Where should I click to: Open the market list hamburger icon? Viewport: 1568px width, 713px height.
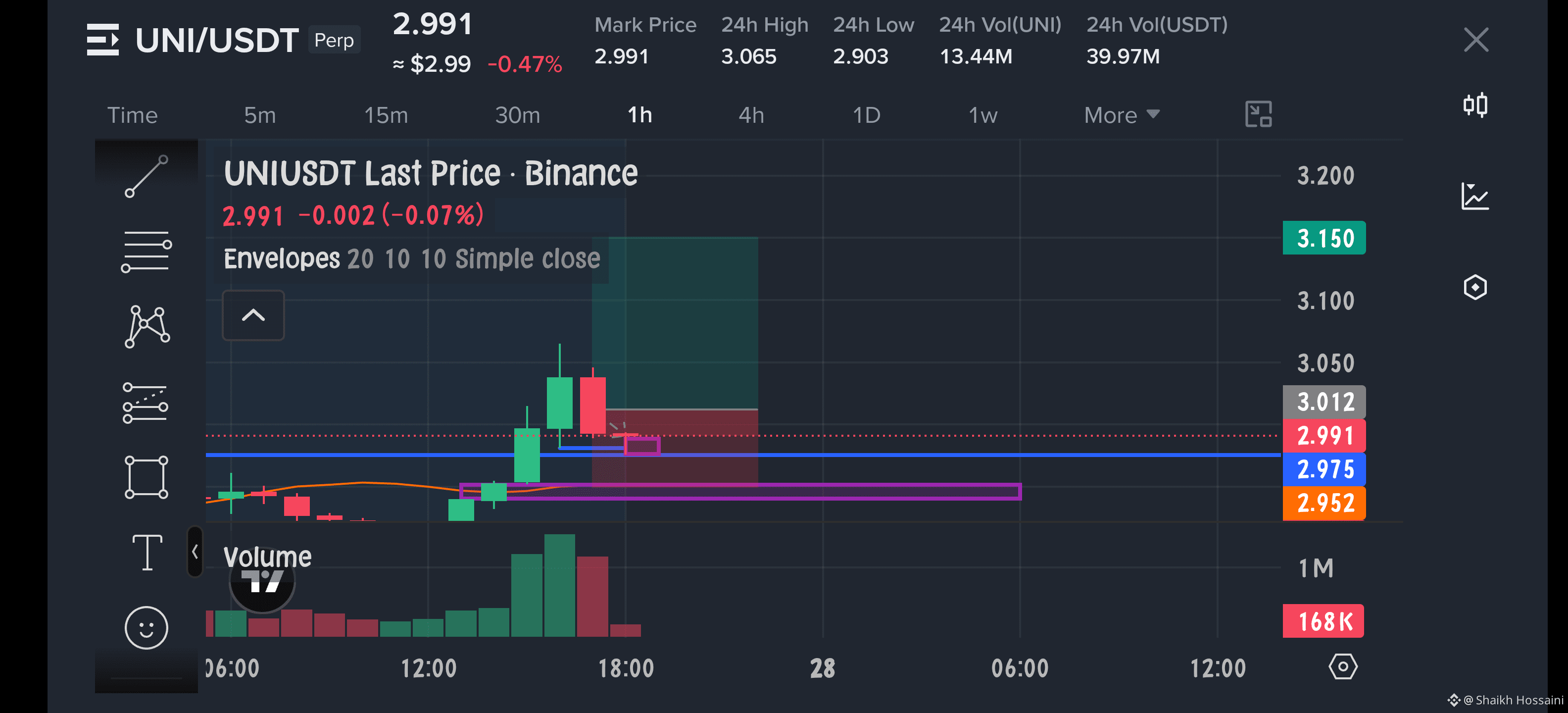[x=102, y=40]
